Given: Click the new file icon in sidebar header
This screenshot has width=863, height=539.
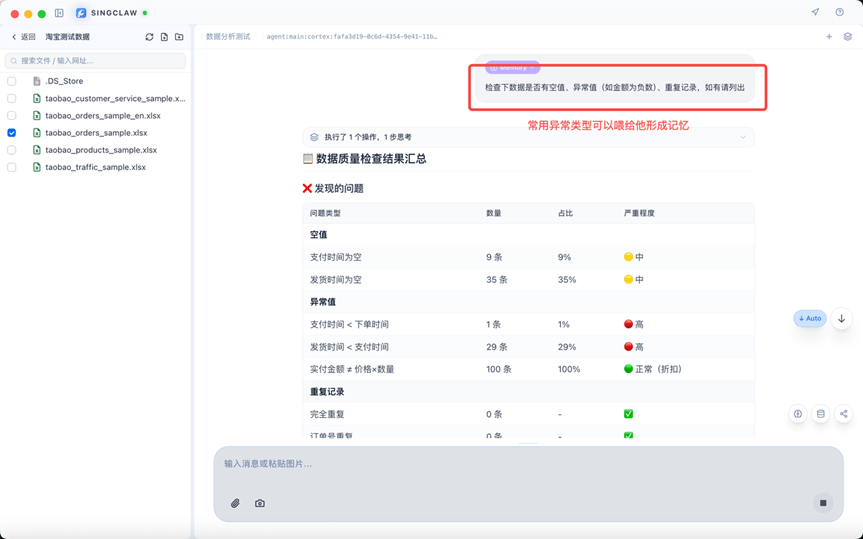Looking at the screenshot, I should point(164,37).
